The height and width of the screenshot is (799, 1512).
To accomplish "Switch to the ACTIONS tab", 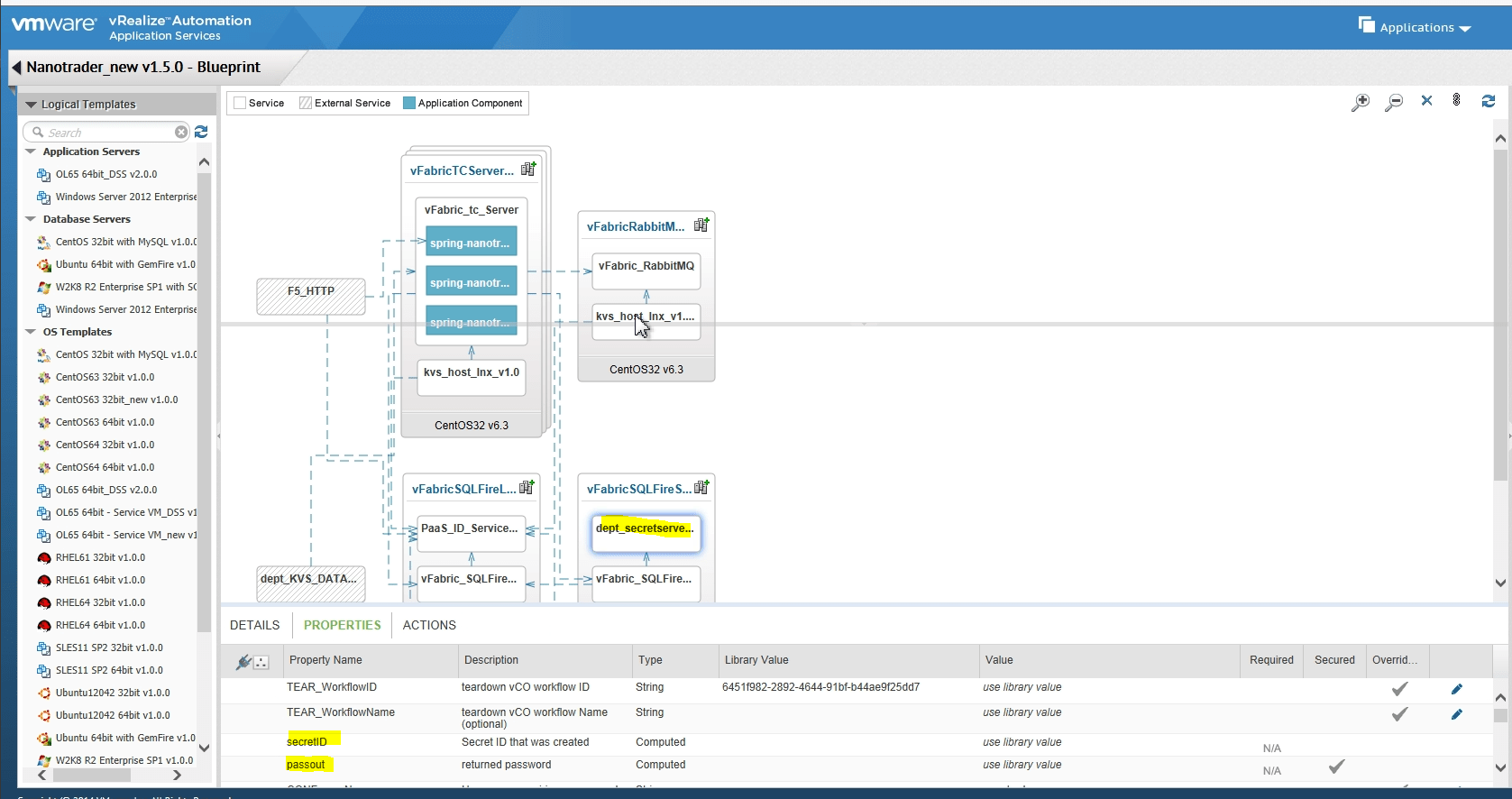I will coord(429,625).
